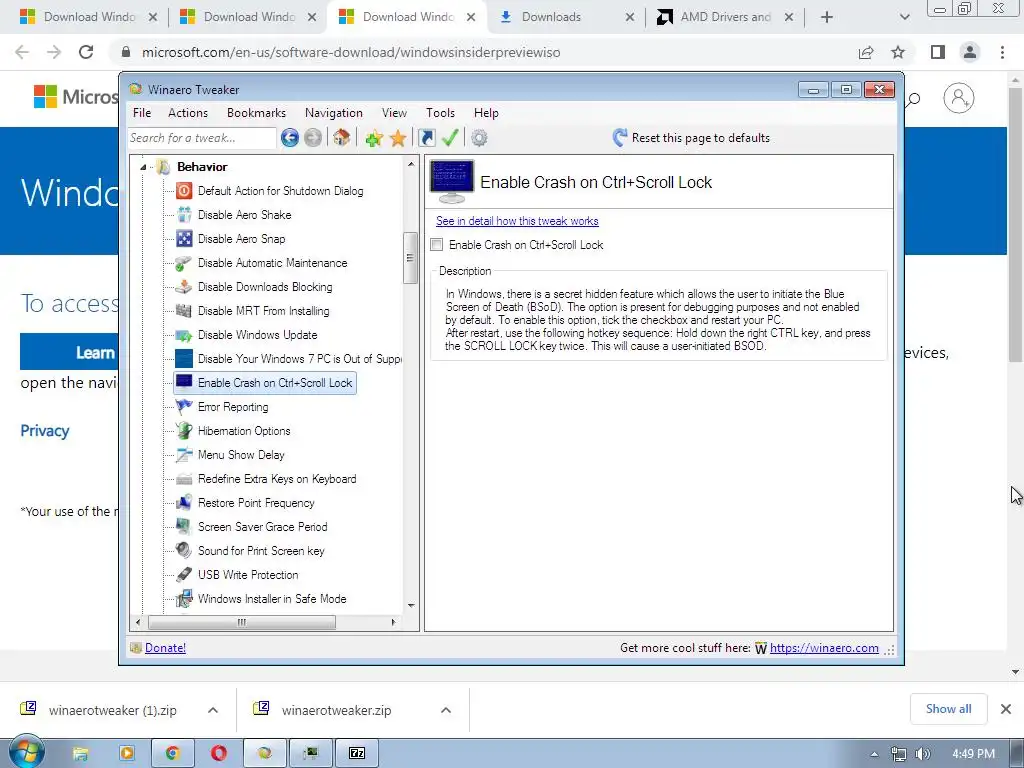This screenshot has height=768, width=1024.
Task: Reload the page in Chrome
Action: tap(86, 52)
